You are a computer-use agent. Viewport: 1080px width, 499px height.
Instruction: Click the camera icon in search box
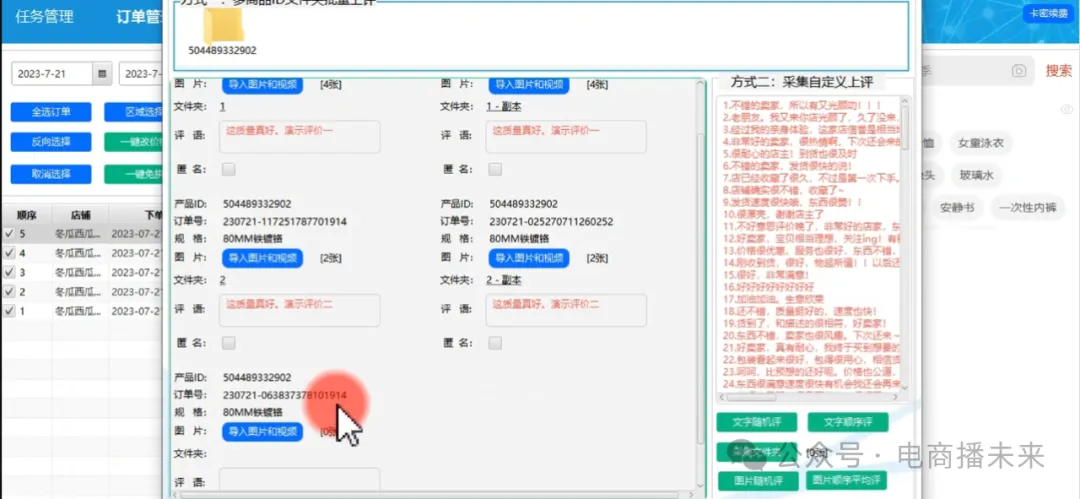click(1018, 70)
